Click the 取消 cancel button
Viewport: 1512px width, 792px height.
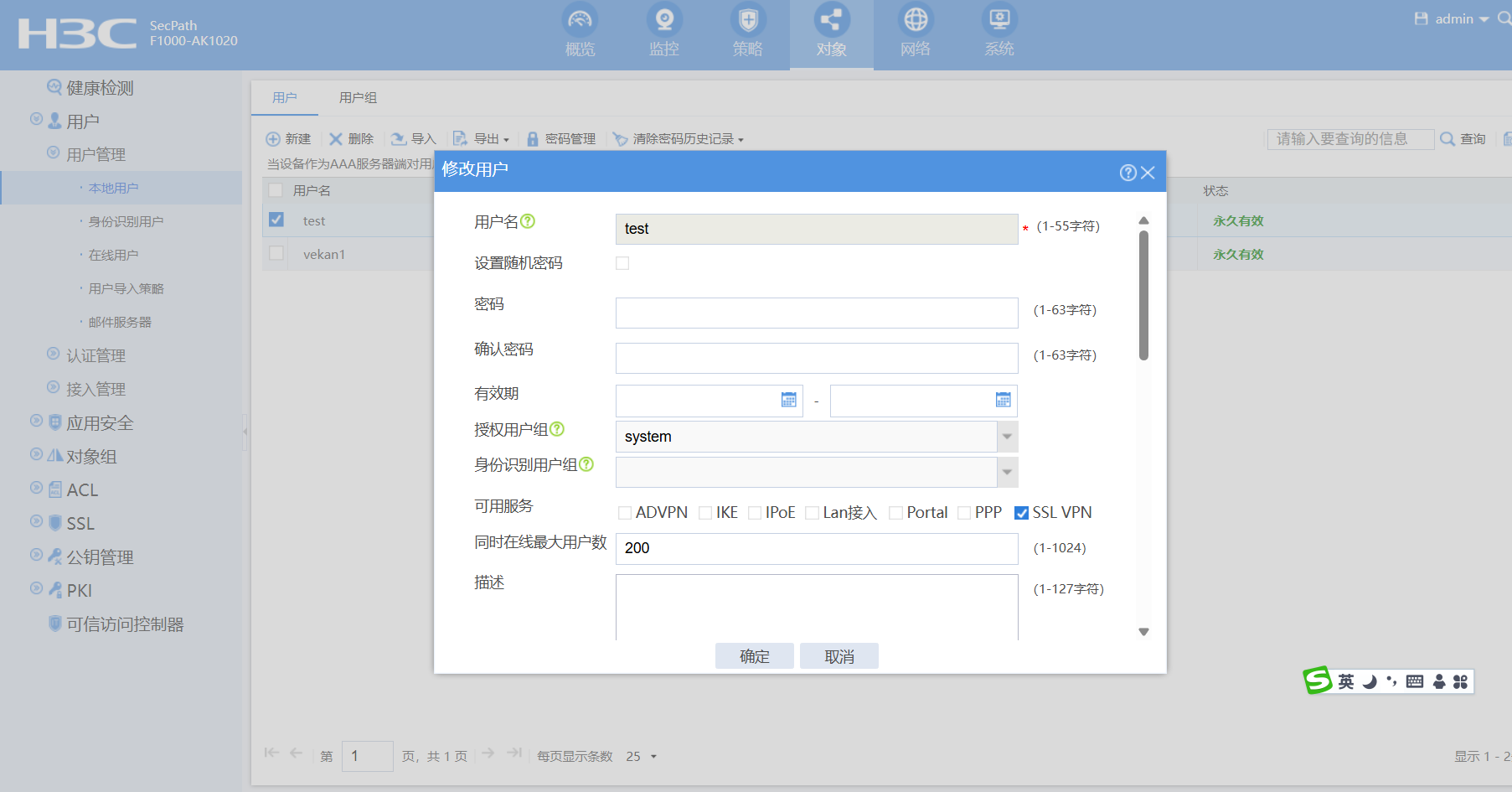point(839,656)
